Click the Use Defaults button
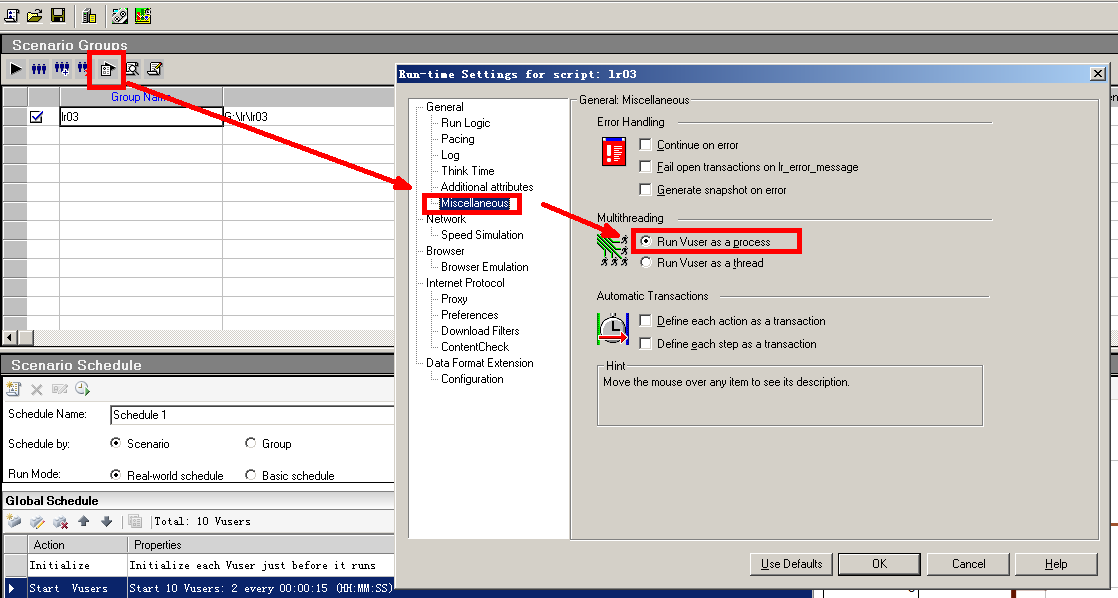 791,564
